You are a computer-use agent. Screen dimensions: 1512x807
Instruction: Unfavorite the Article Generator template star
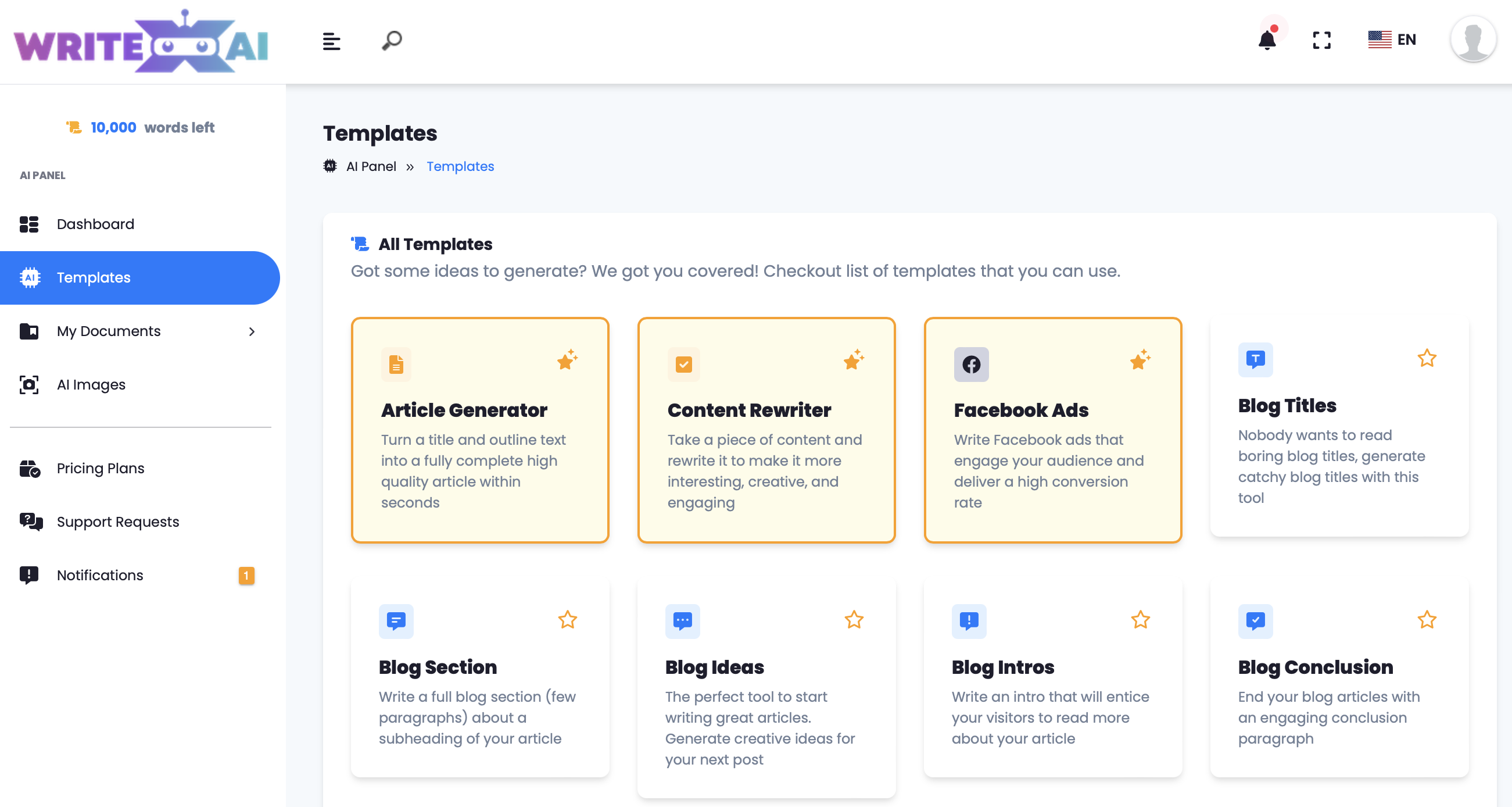pos(567,359)
